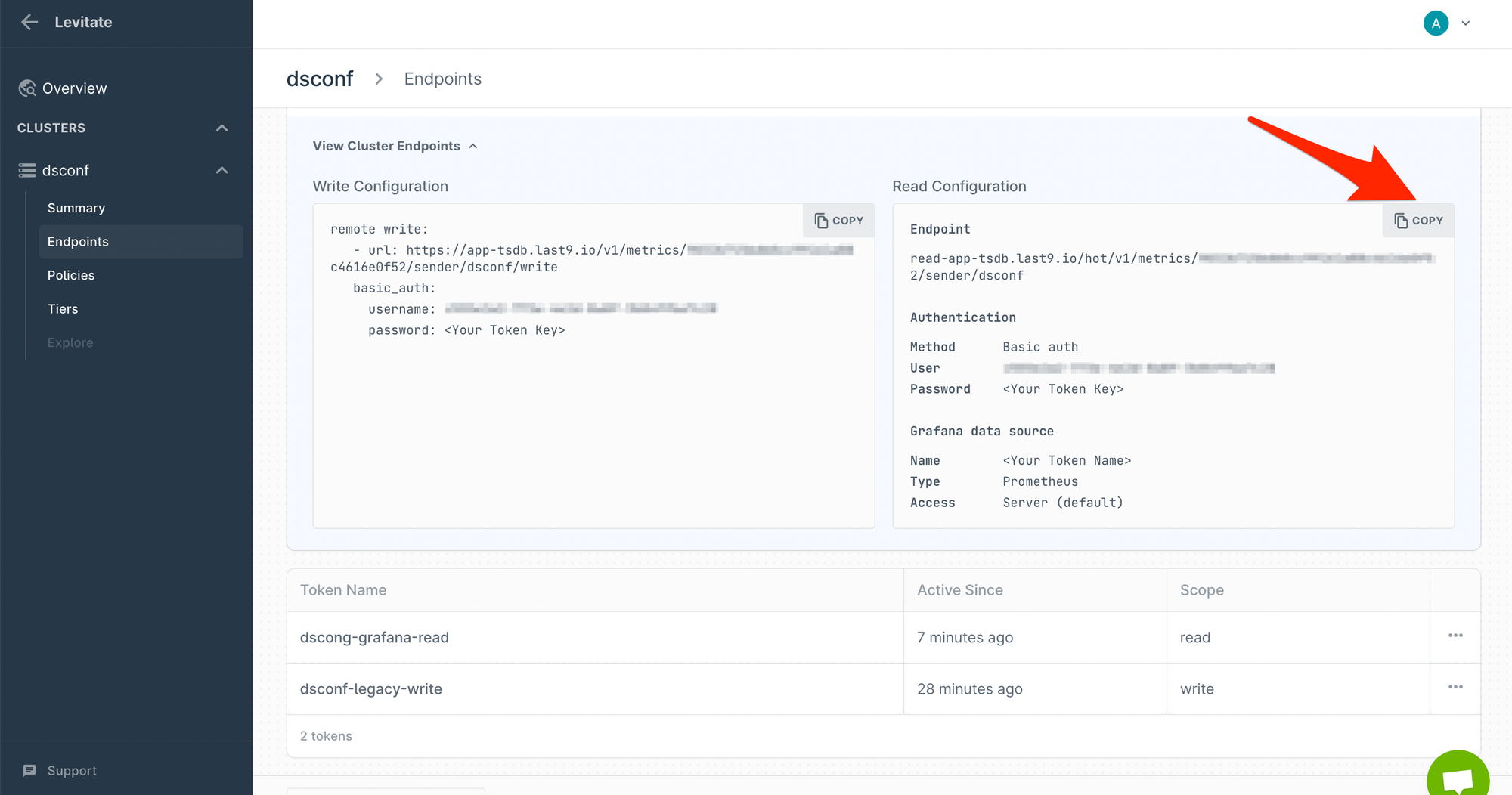Click the '<Your Token Name>' value
The image size is (1512, 795).
click(x=1067, y=460)
